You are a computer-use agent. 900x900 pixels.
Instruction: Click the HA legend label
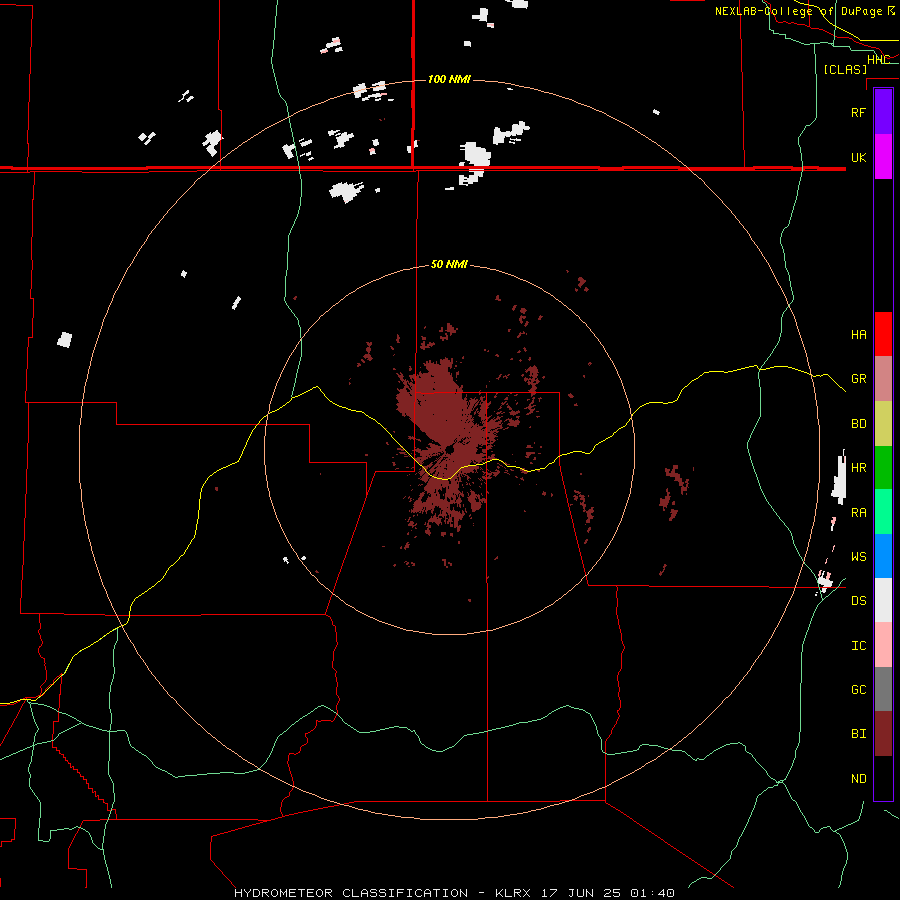858,335
